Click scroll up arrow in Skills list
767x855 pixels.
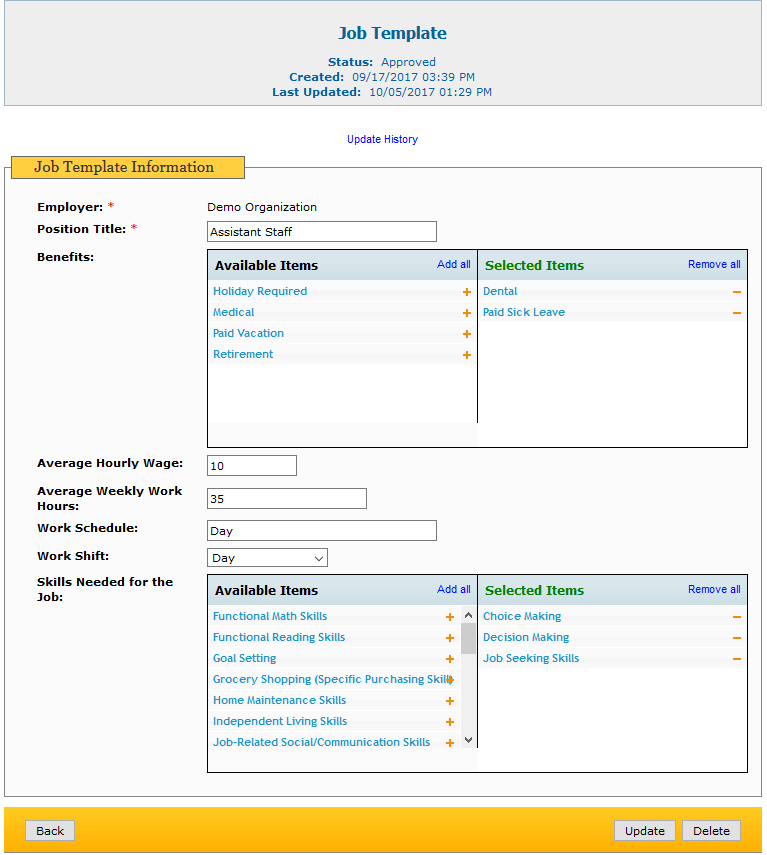point(468,615)
